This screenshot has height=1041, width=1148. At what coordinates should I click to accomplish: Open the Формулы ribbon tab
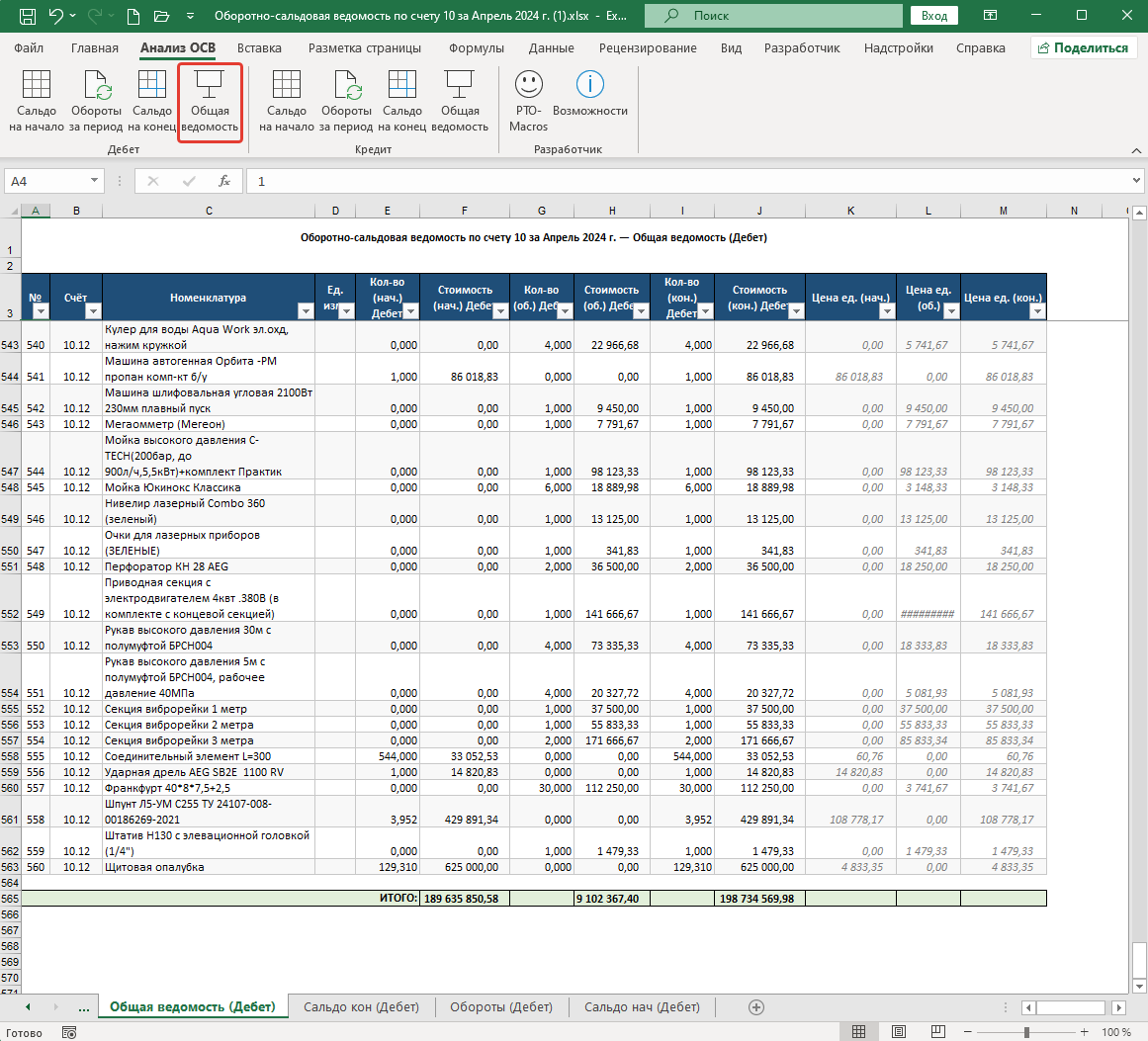point(477,48)
